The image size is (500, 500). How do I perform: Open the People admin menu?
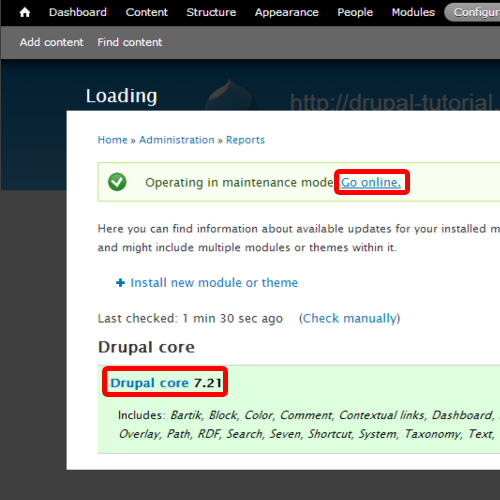click(355, 12)
